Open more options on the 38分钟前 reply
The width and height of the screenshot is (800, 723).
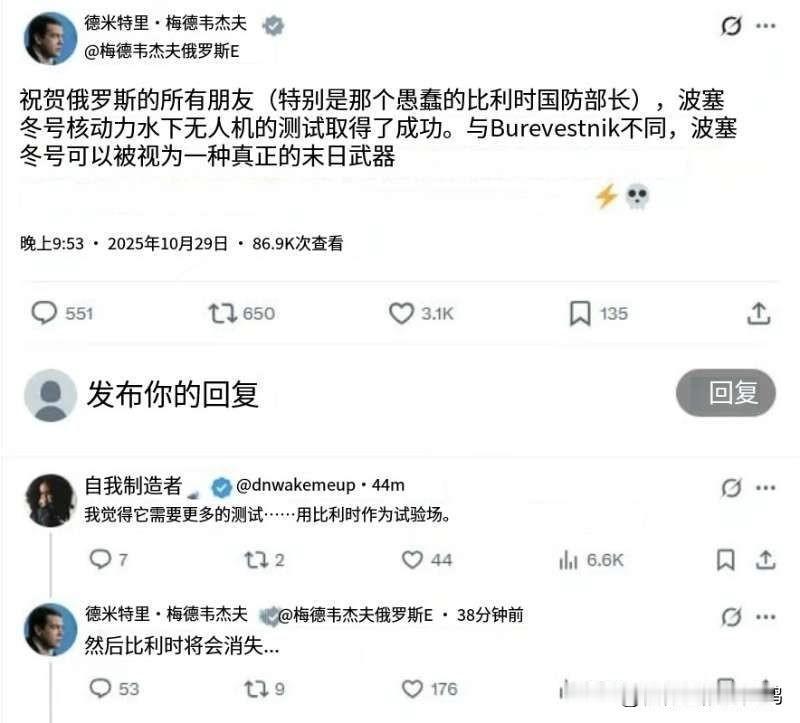[x=765, y=616]
